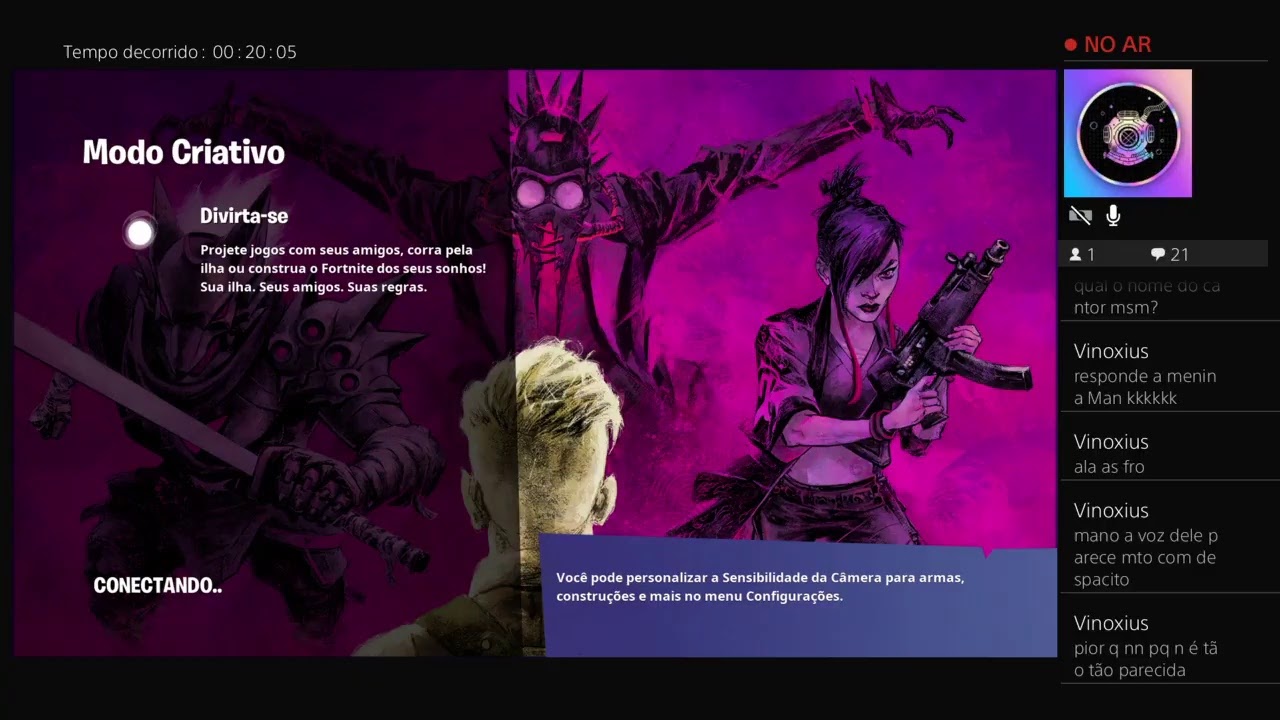This screenshot has width=1280, height=720.
Task: Click the elapsed time 00:20:05
Action: pos(255,52)
